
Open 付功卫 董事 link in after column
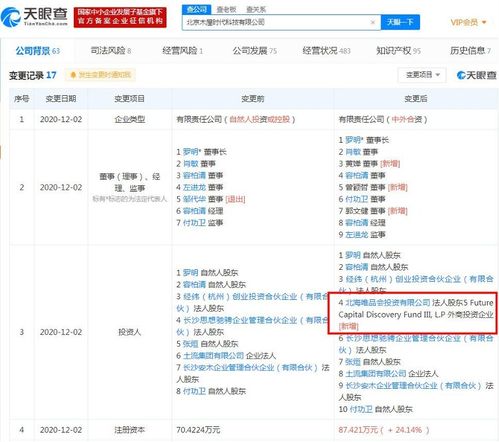(x=357, y=199)
